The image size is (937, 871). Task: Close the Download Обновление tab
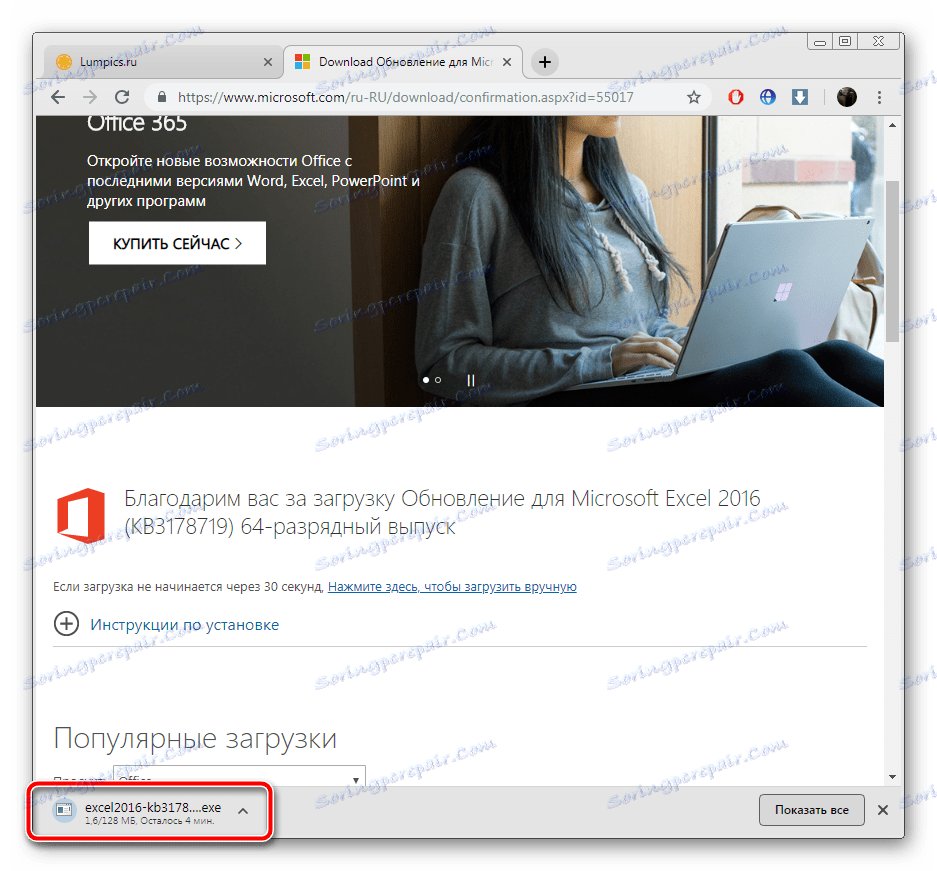click(507, 62)
